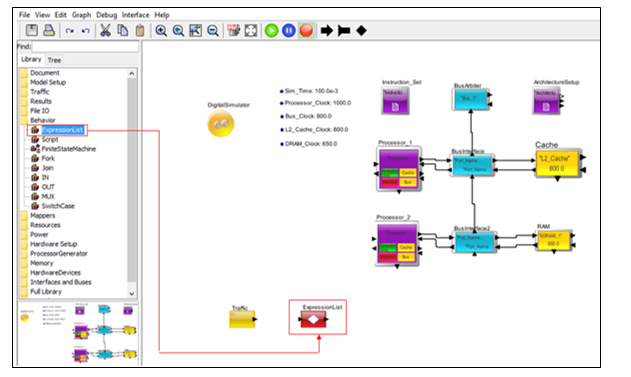Click the green Run simulation button
Viewport: 631px width, 377px height.
(272, 31)
